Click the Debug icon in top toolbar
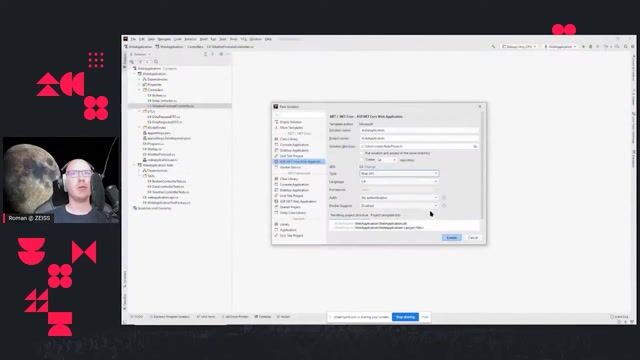The image size is (640, 360). pos(590,47)
